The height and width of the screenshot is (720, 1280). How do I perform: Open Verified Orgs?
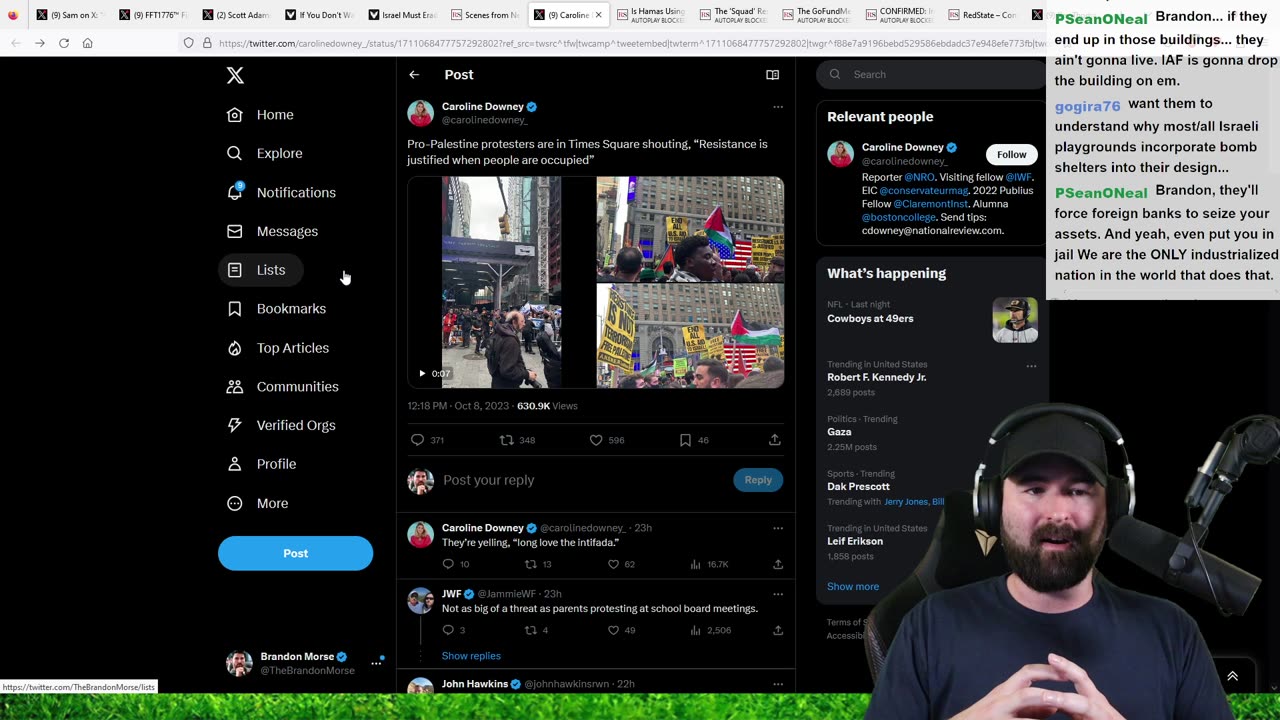click(281, 425)
